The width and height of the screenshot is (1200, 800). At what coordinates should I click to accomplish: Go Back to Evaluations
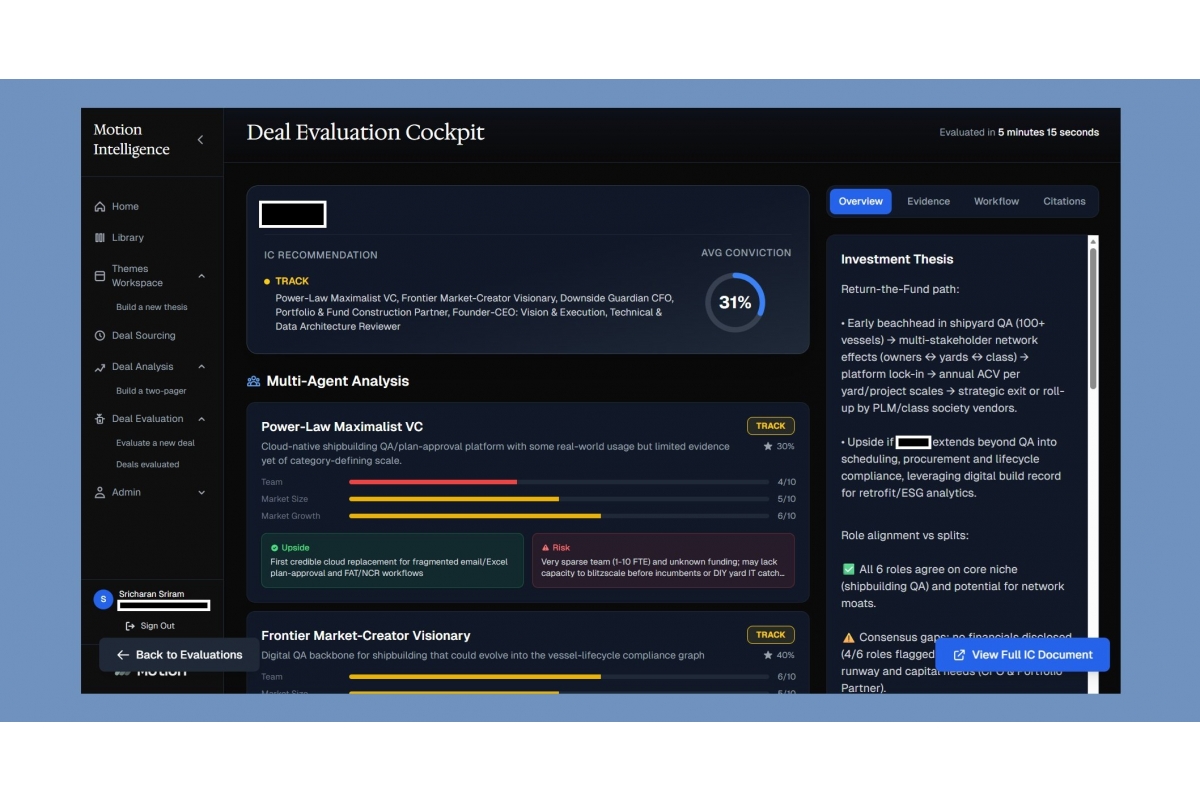click(x=179, y=655)
